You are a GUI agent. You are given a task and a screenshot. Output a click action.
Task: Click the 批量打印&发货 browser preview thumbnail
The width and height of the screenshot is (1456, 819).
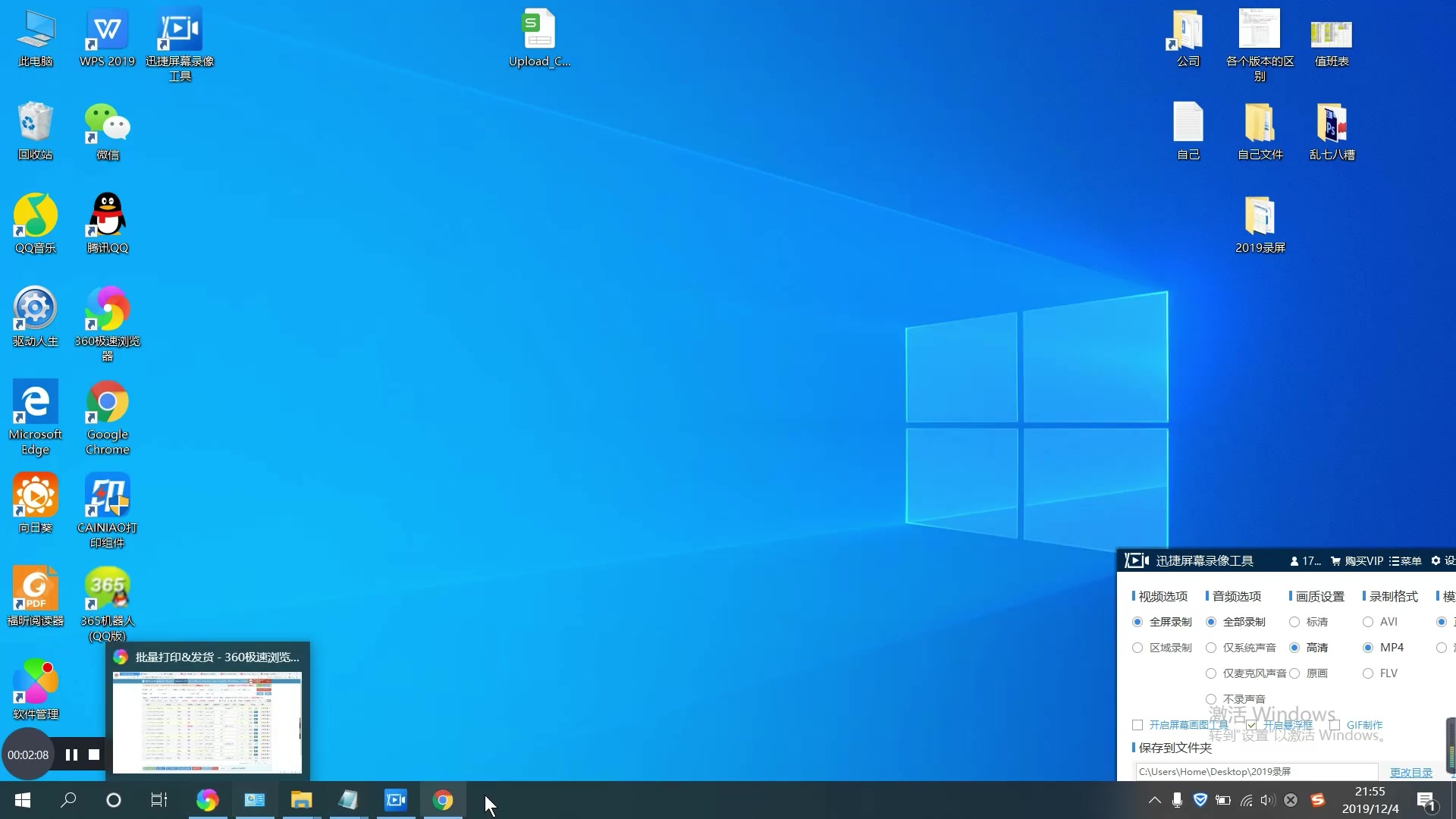[207, 722]
